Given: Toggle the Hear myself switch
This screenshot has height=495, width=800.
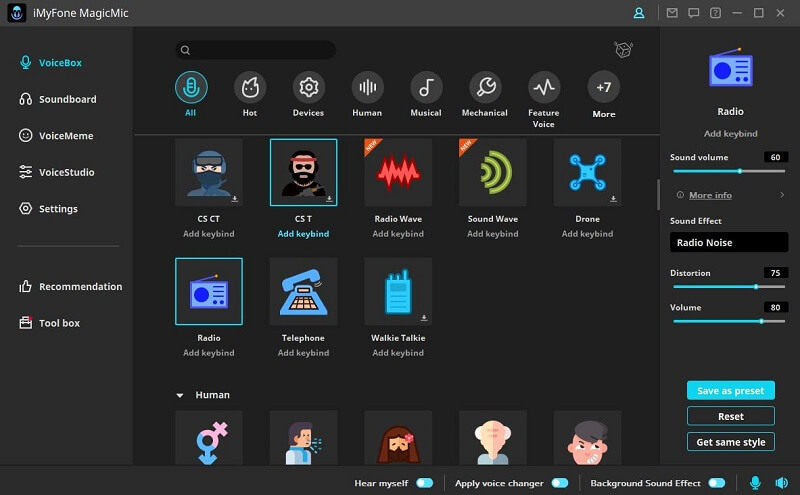Looking at the screenshot, I should coord(424,483).
